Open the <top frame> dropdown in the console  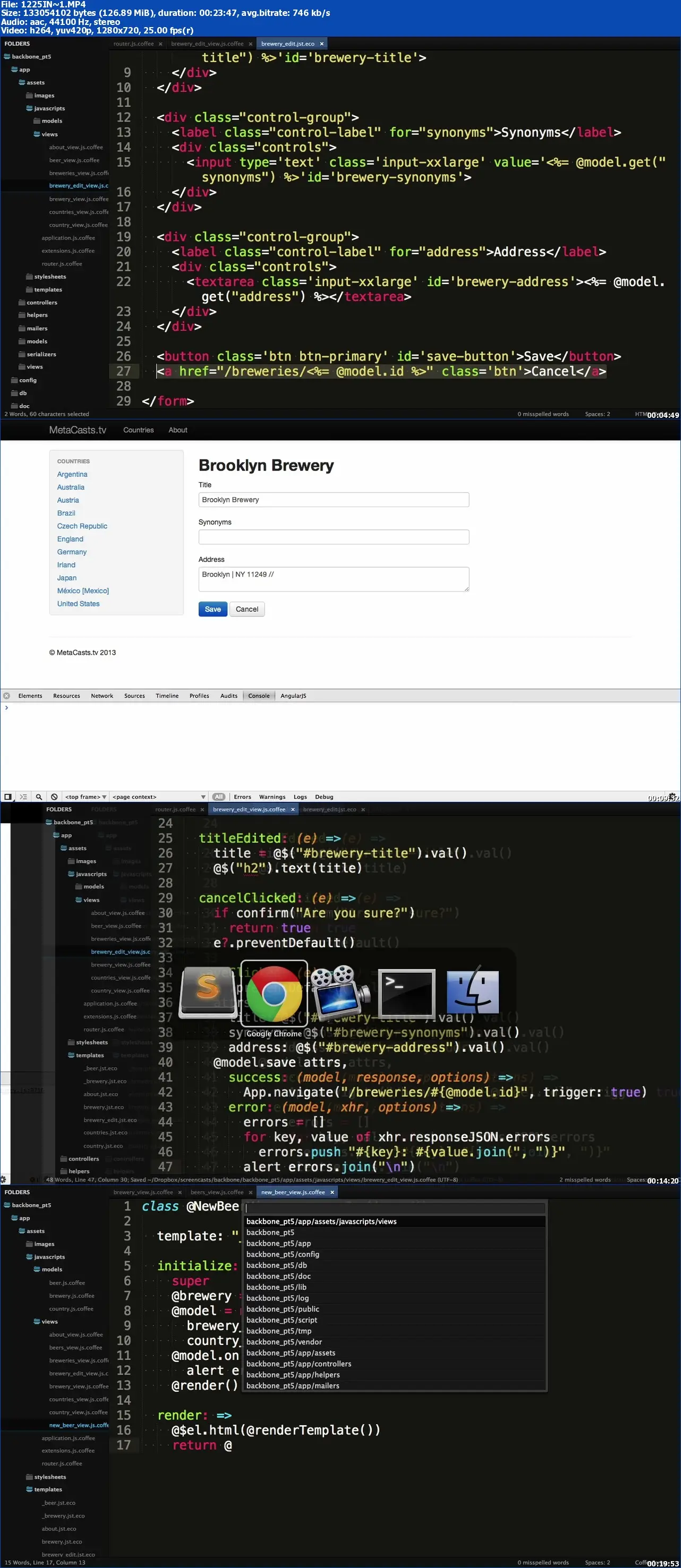point(86,797)
